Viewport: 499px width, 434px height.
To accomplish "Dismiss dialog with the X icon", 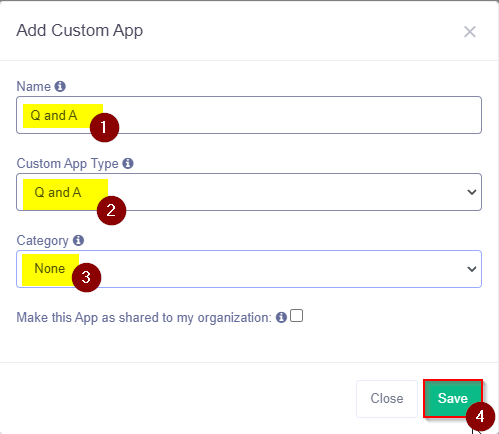I will [x=470, y=32].
